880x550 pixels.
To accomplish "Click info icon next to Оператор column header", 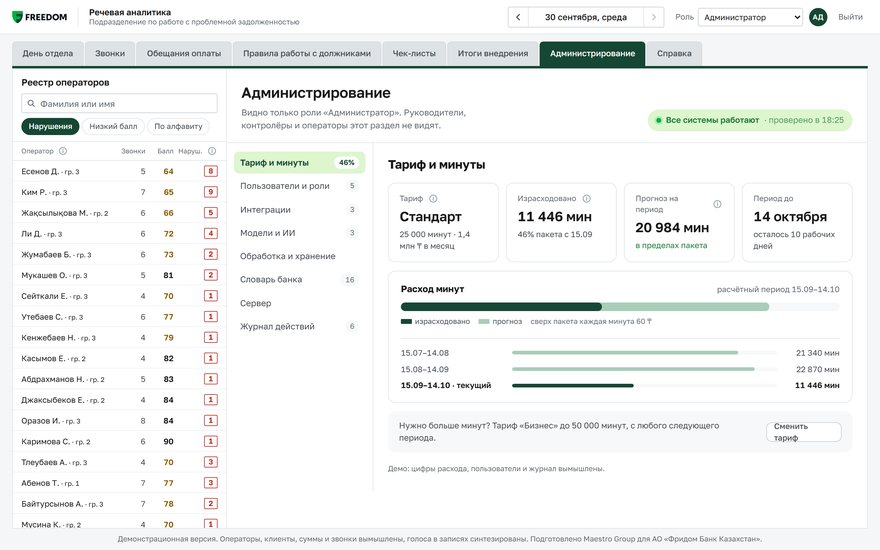I will click(x=63, y=151).
